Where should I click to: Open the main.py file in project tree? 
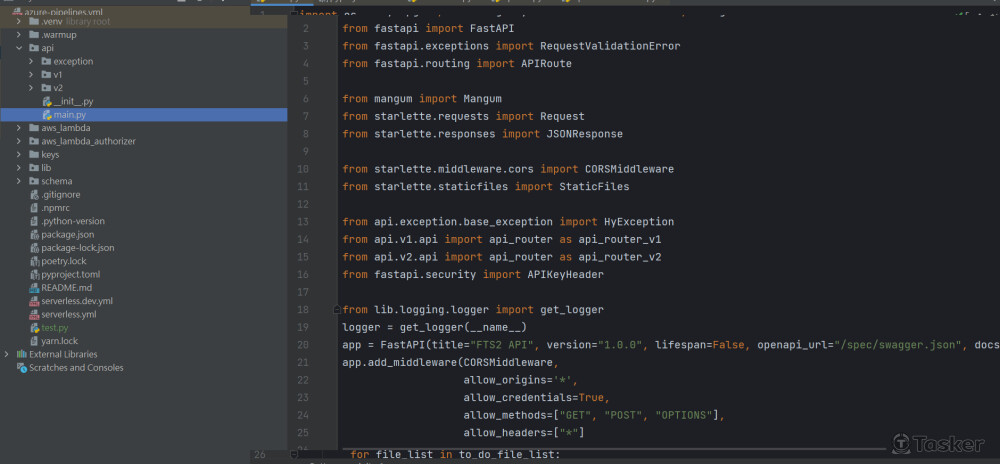click(x=69, y=115)
